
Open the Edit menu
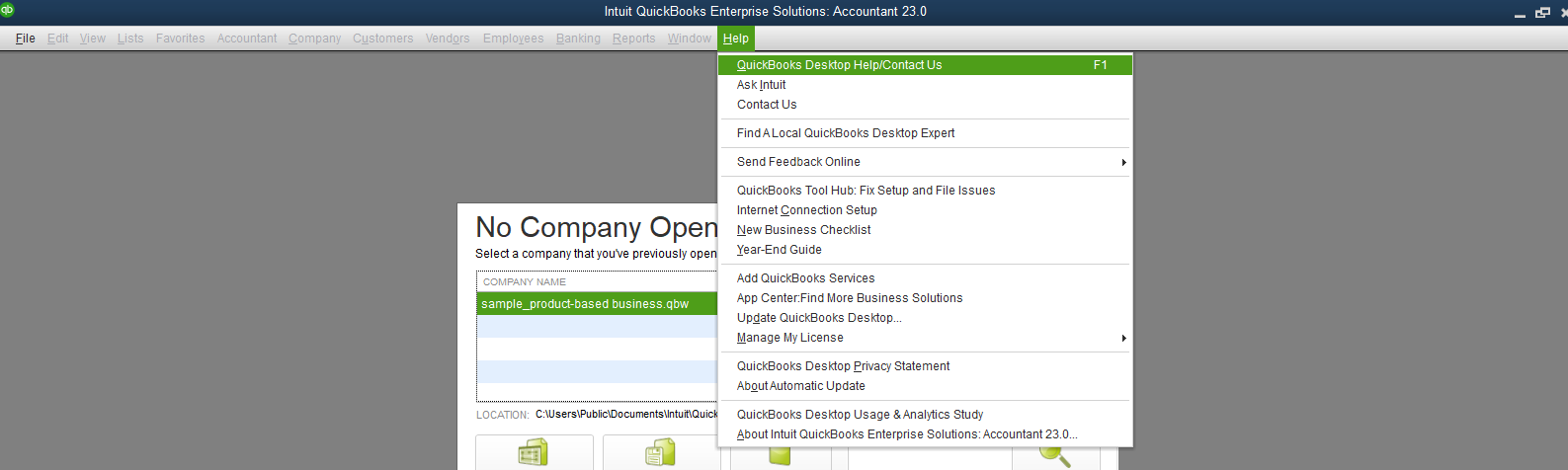[58, 39]
